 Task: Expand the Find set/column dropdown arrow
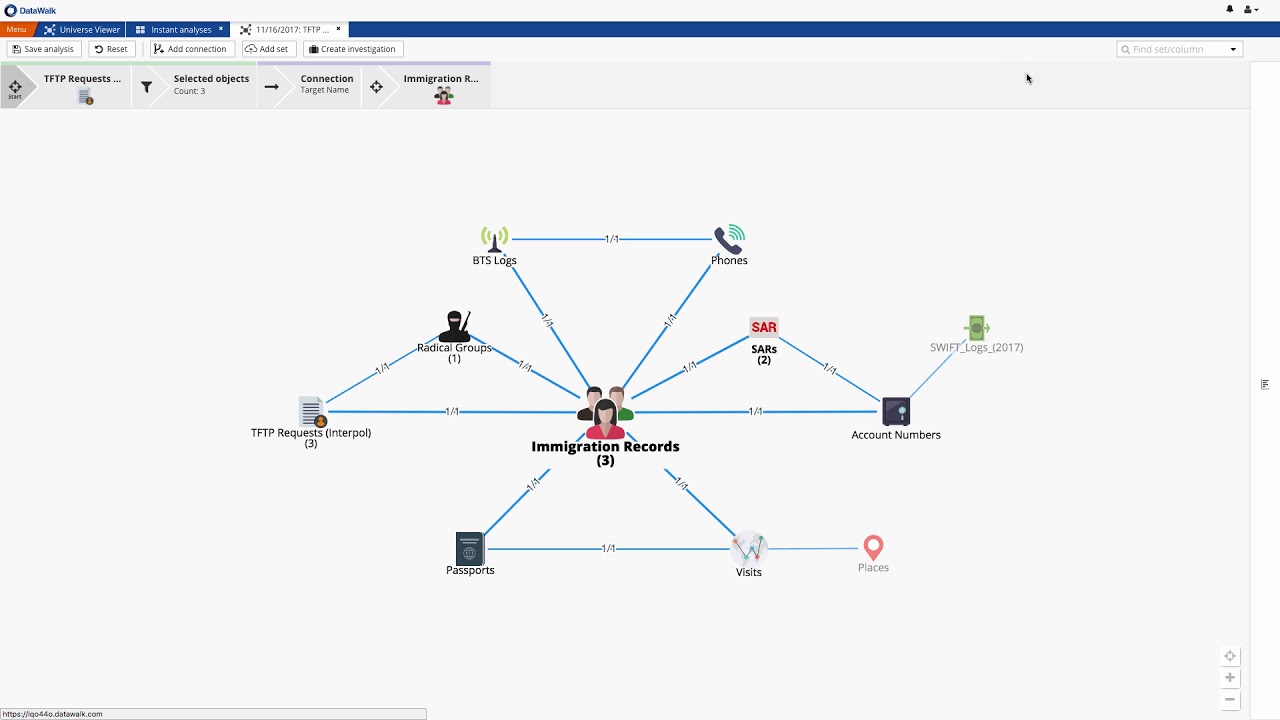pyautogui.click(x=1233, y=49)
